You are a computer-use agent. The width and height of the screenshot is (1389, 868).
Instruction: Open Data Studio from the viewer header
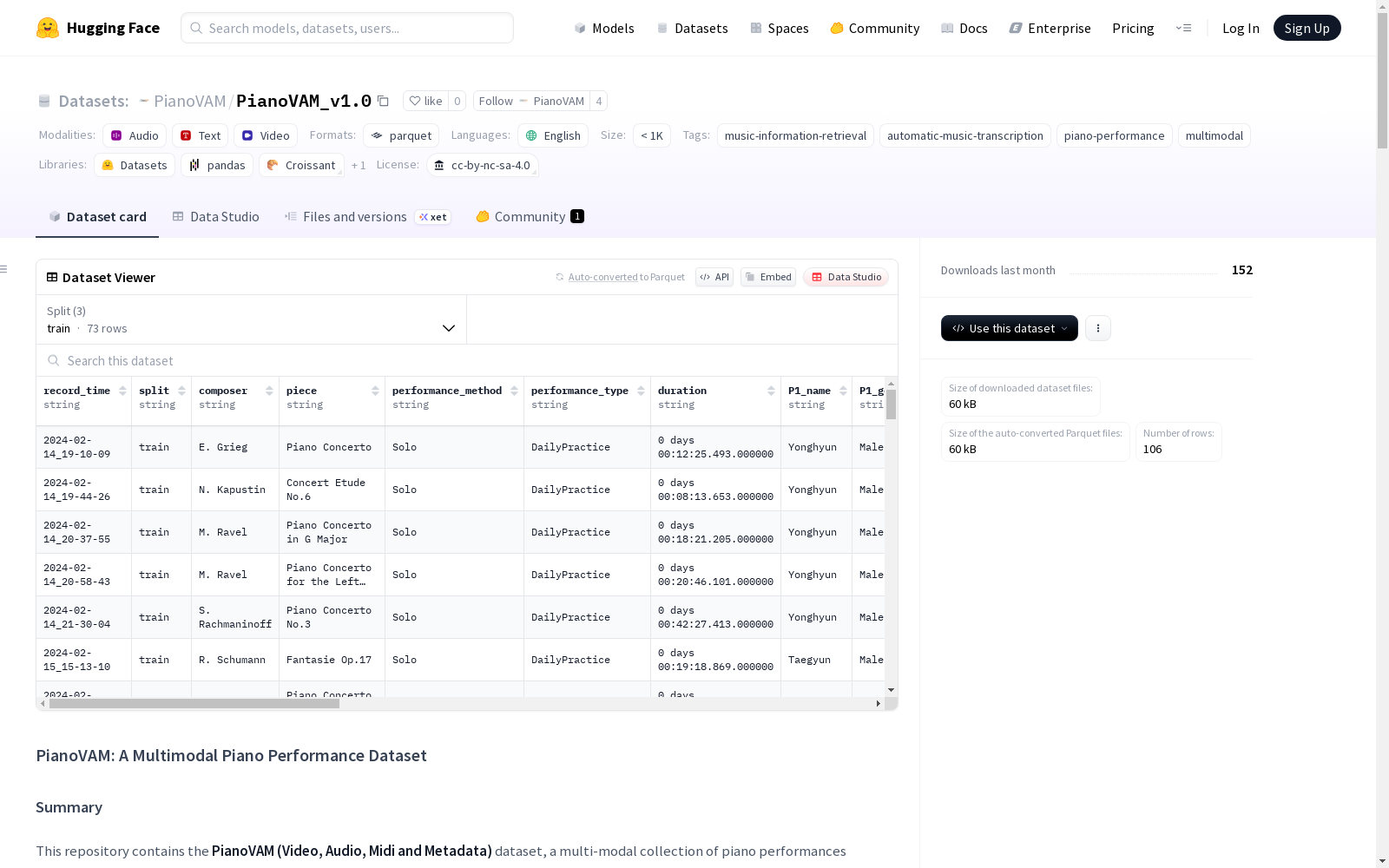846,277
